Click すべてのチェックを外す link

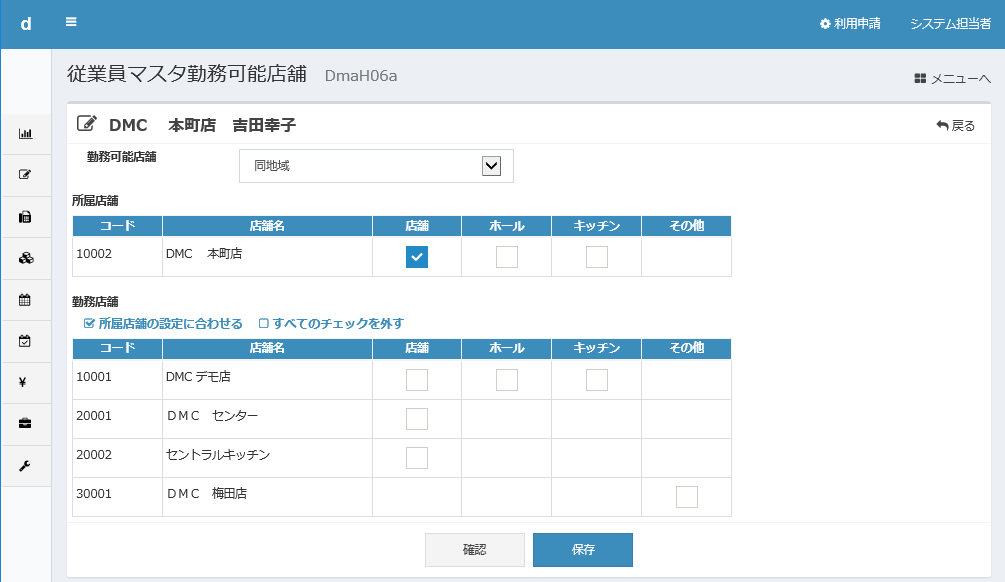click(x=331, y=324)
